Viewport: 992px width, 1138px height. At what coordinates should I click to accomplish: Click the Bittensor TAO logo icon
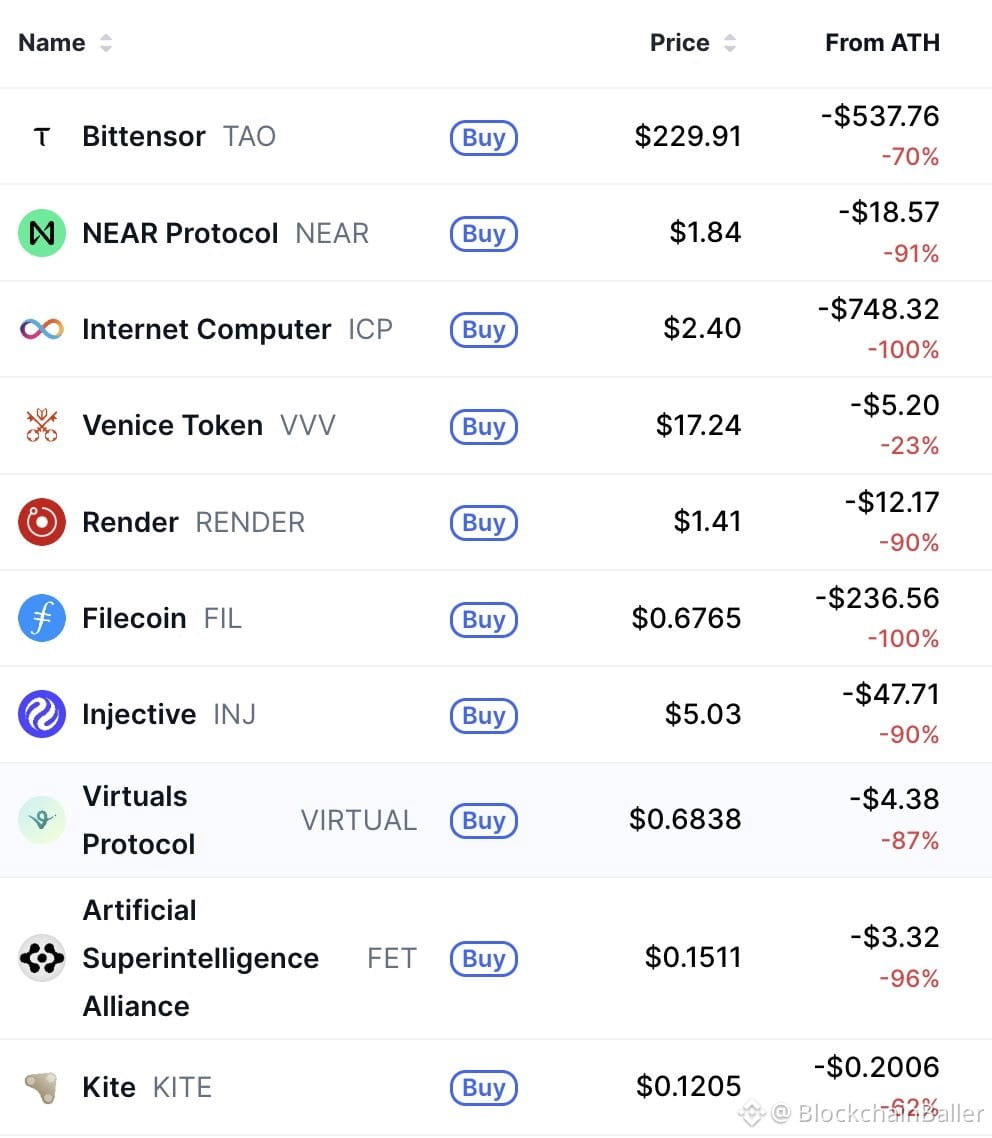pyautogui.click(x=42, y=136)
